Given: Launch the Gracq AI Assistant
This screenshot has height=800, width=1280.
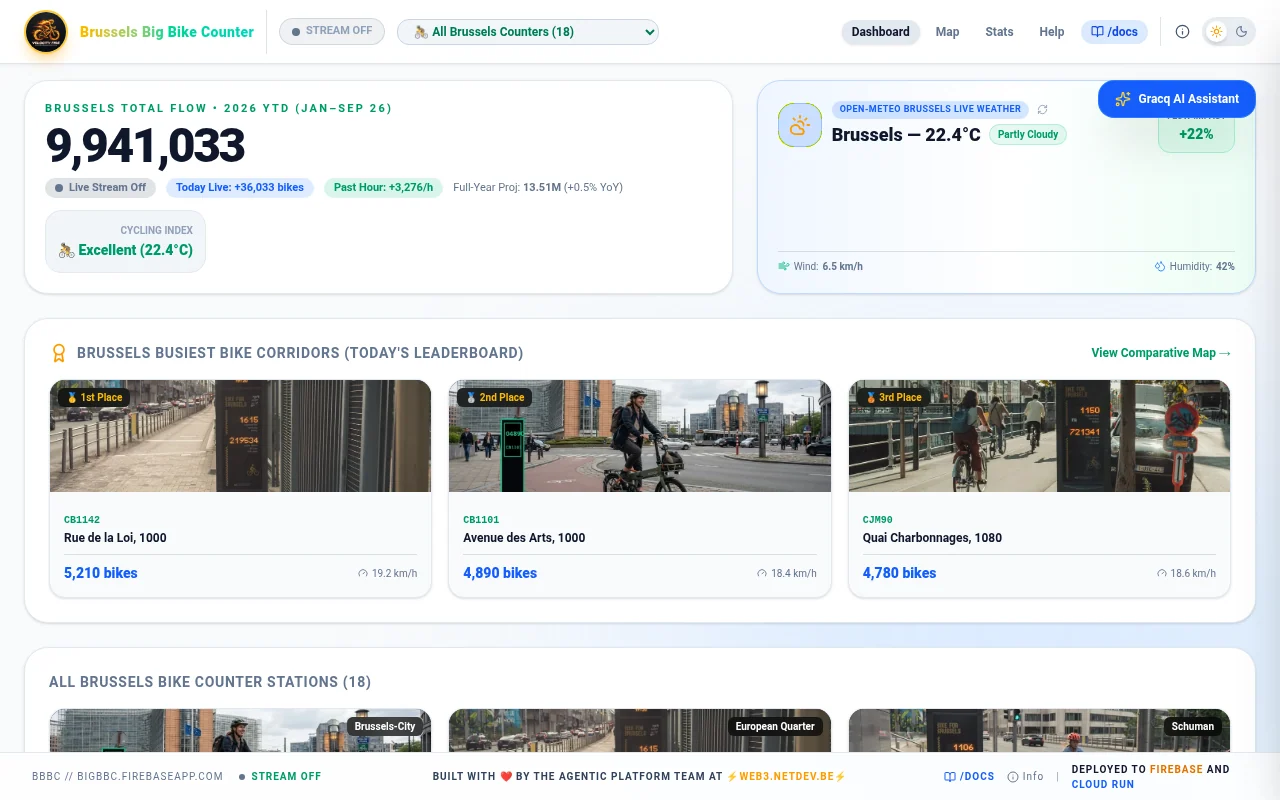Looking at the screenshot, I should click(x=1176, y=99).
